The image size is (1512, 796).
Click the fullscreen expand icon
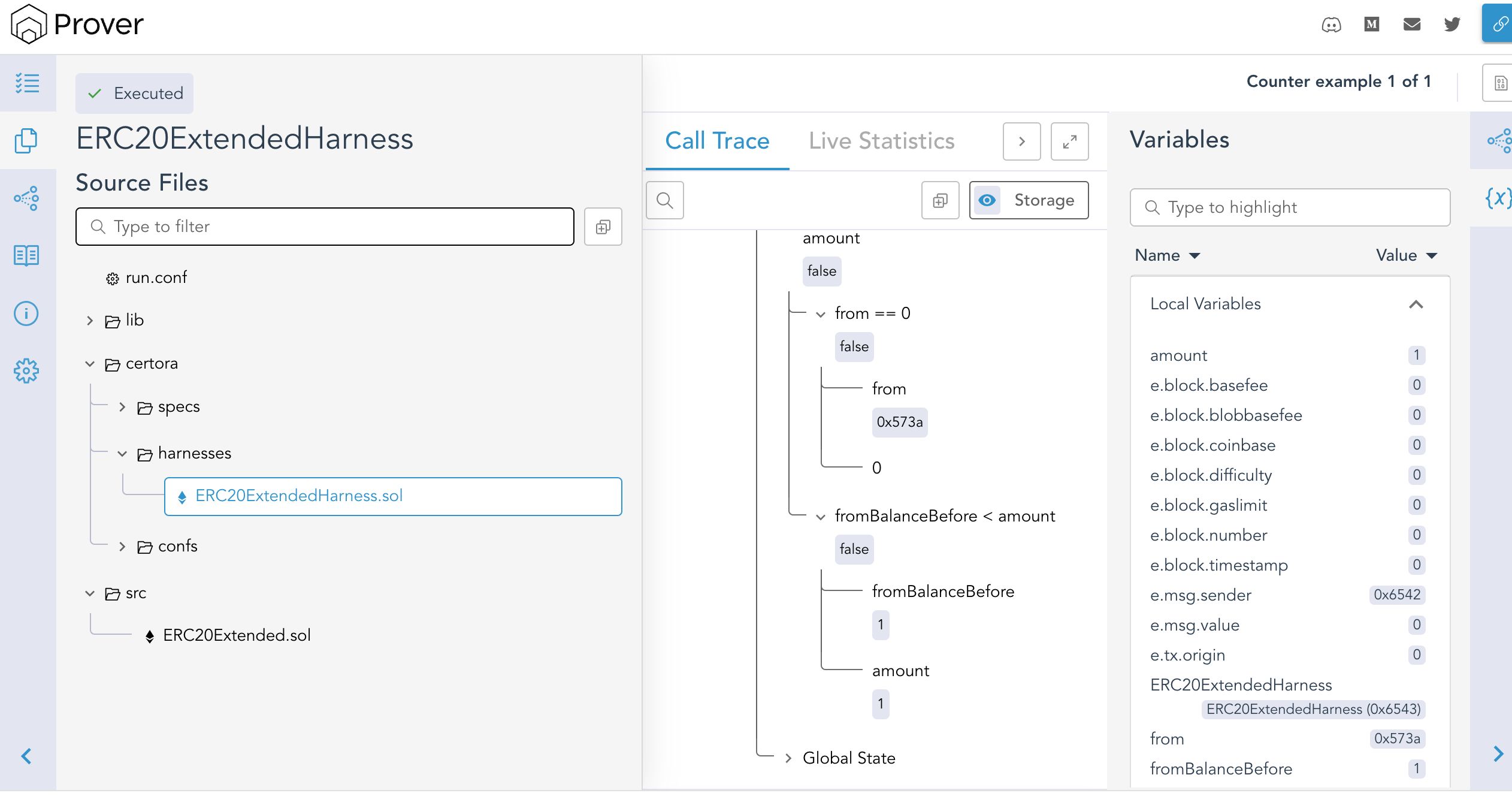click(x=1069, y=142)
